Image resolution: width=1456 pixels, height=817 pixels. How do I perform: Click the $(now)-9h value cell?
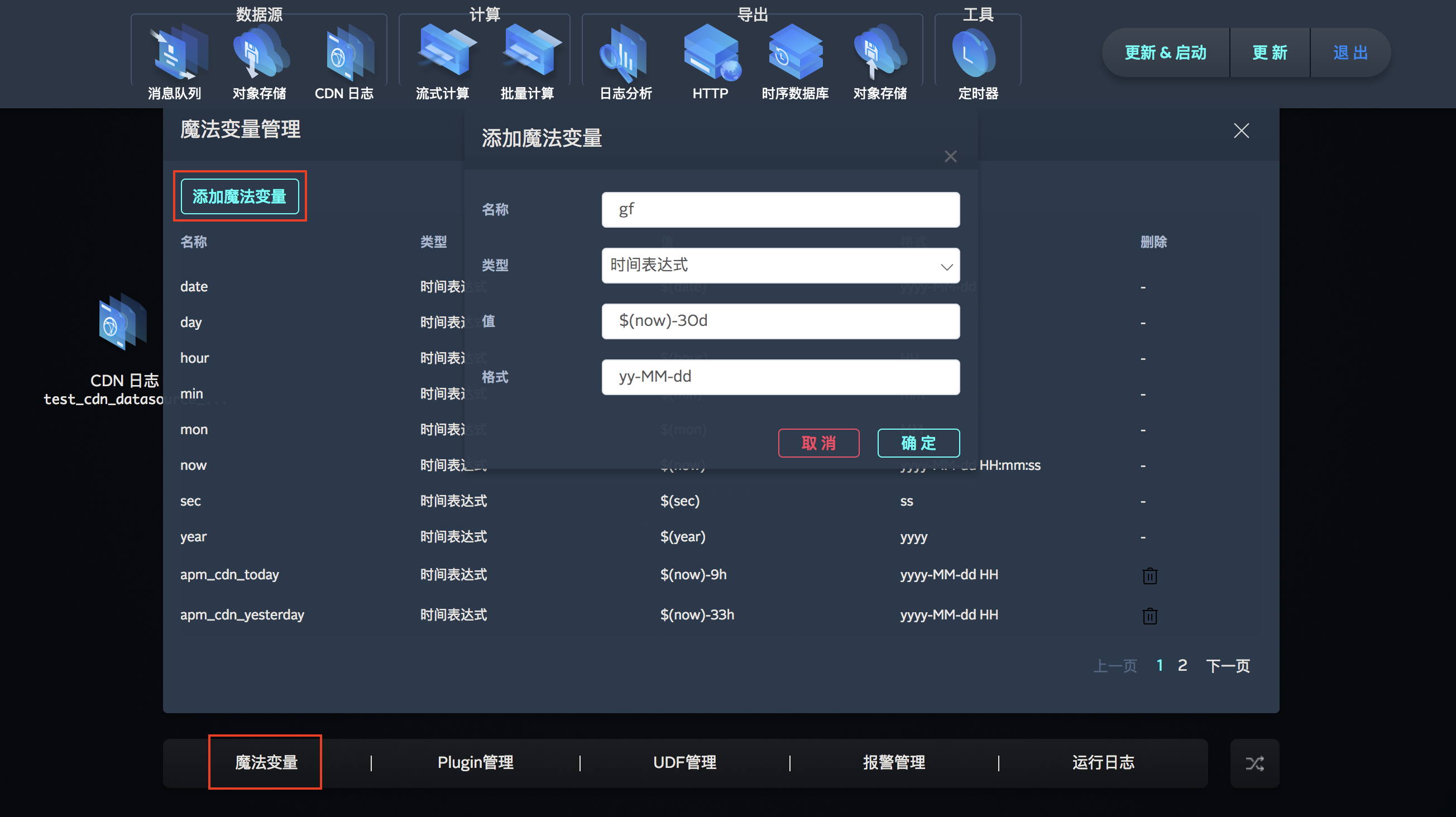(x=693, y=574)
